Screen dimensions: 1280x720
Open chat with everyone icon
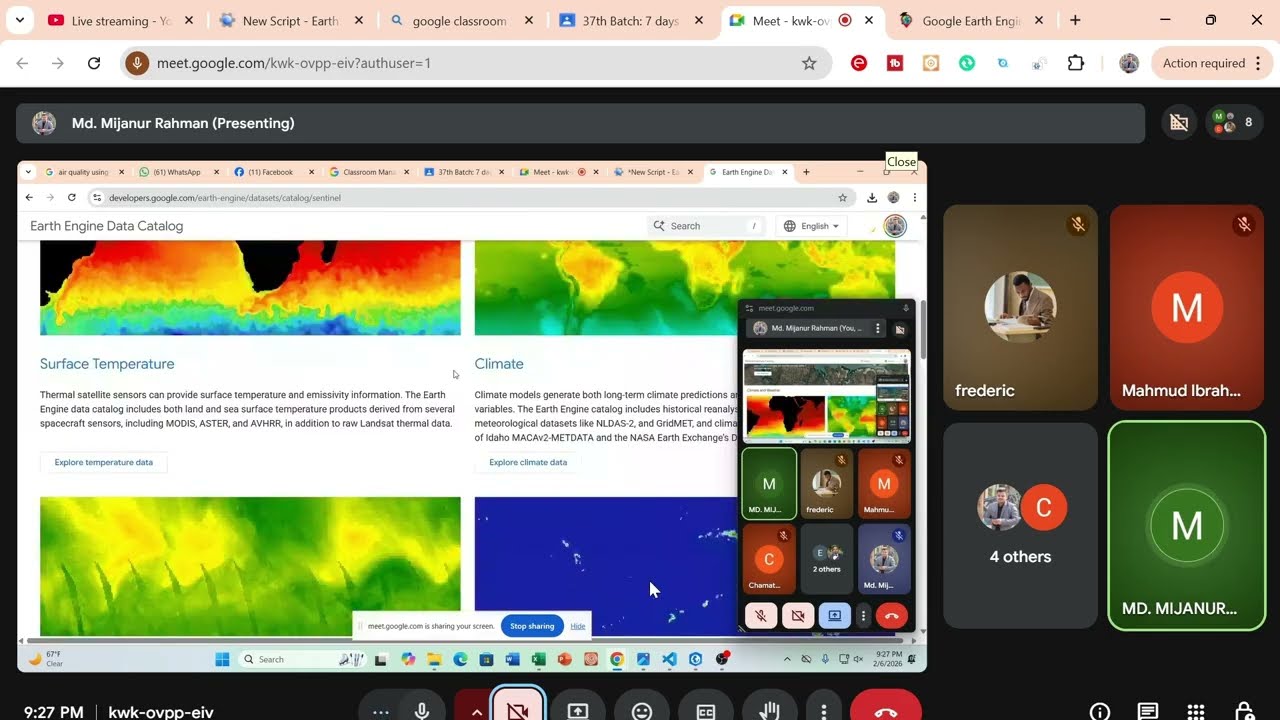tap(1148, 711)
